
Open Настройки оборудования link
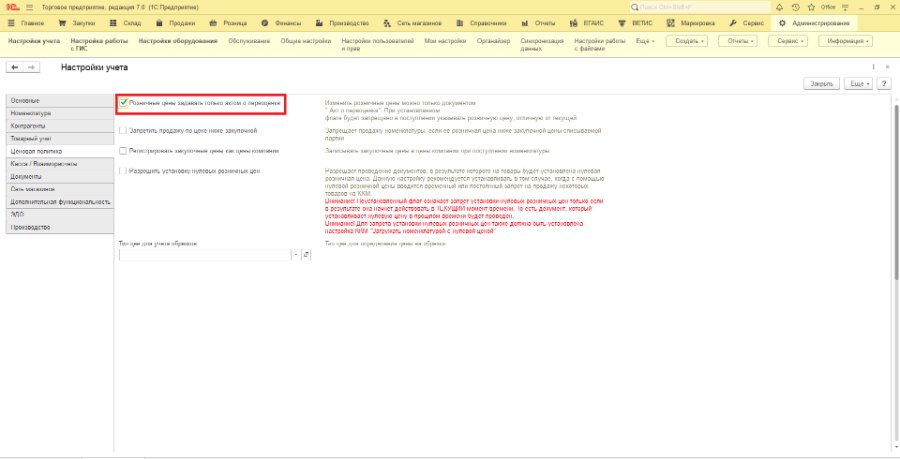(178, 41)
